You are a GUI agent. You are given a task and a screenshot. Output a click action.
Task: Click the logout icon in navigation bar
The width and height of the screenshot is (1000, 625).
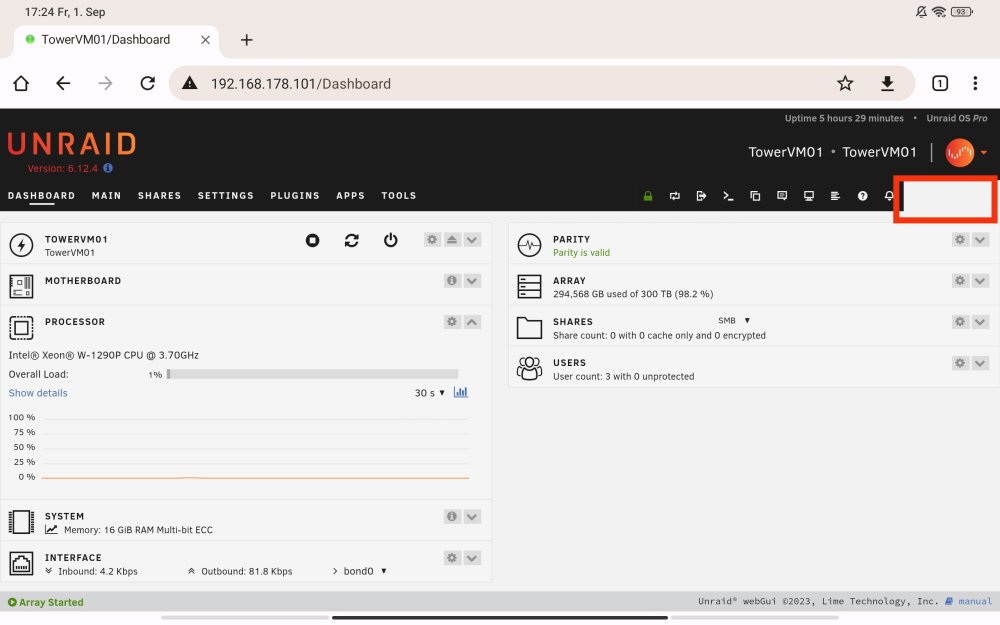[702, 196]
